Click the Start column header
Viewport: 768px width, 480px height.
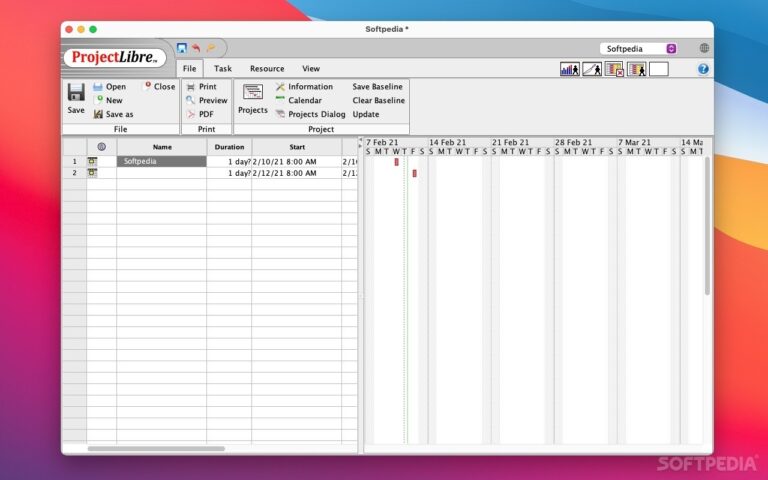(297, 147)
